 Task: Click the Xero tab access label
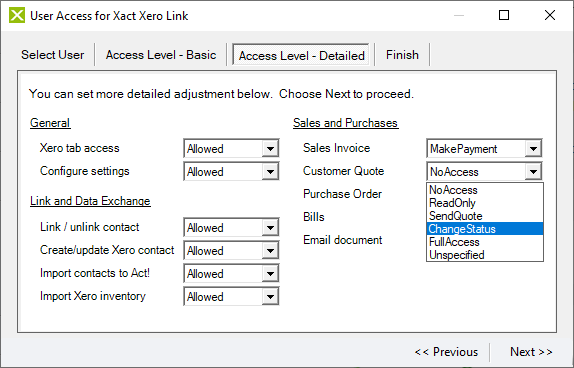79,148
